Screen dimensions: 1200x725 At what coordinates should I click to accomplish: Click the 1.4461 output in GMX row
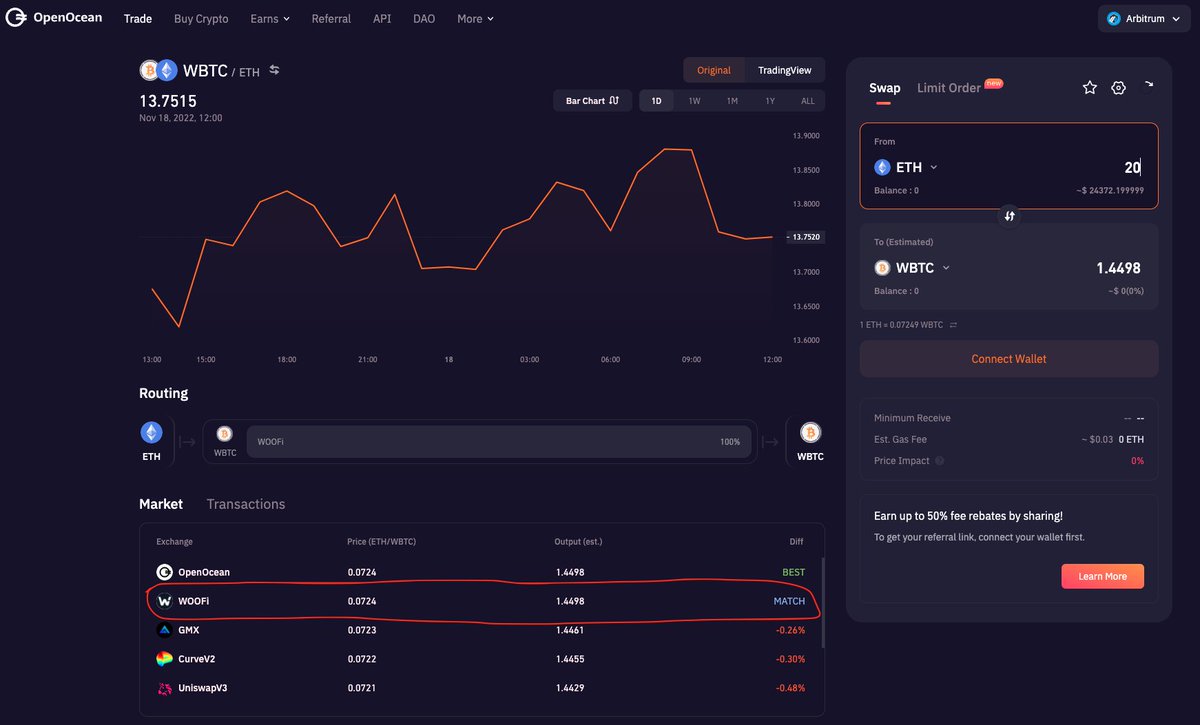570,630
